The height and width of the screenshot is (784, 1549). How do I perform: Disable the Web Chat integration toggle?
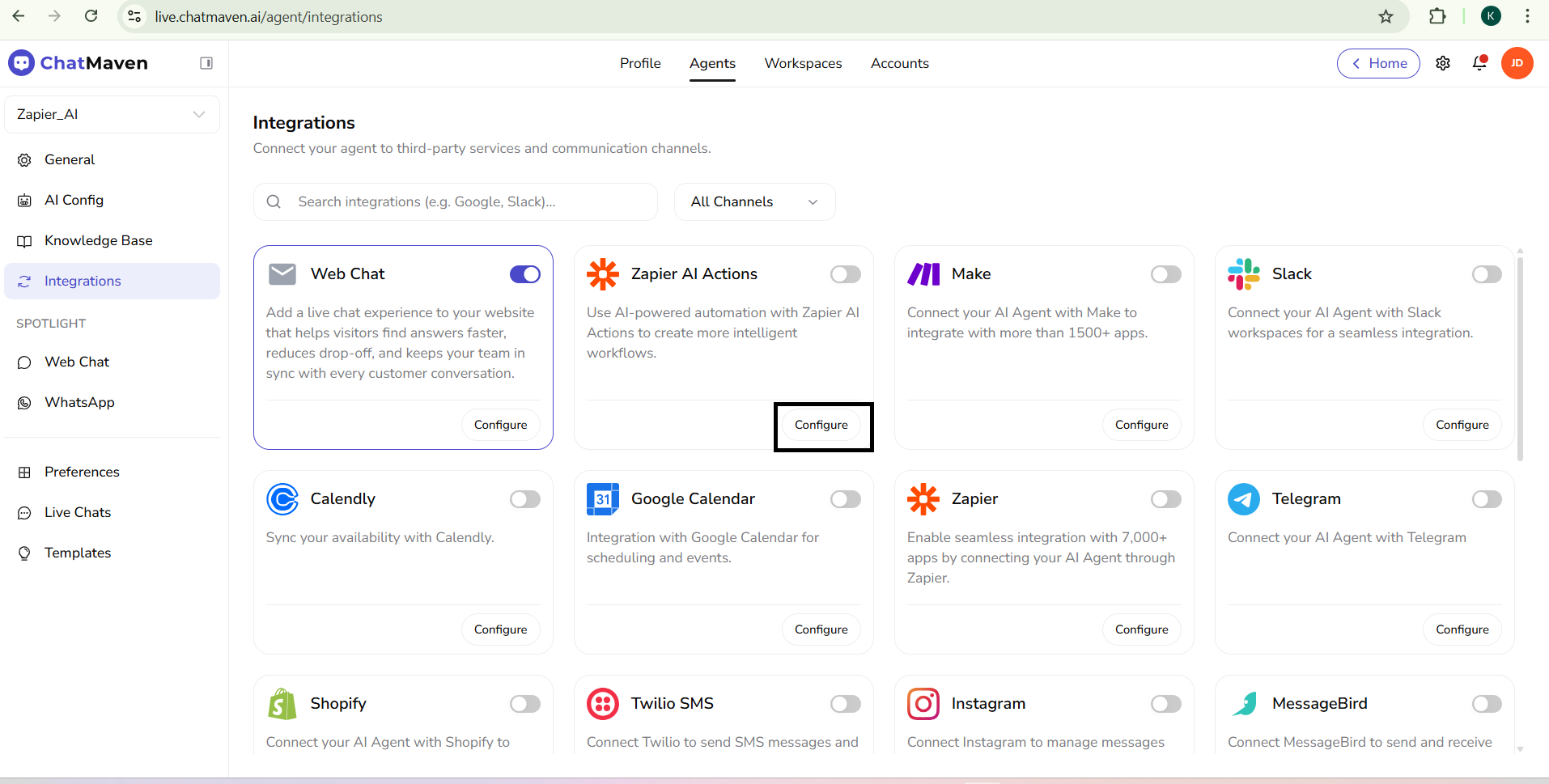point(524,274)
